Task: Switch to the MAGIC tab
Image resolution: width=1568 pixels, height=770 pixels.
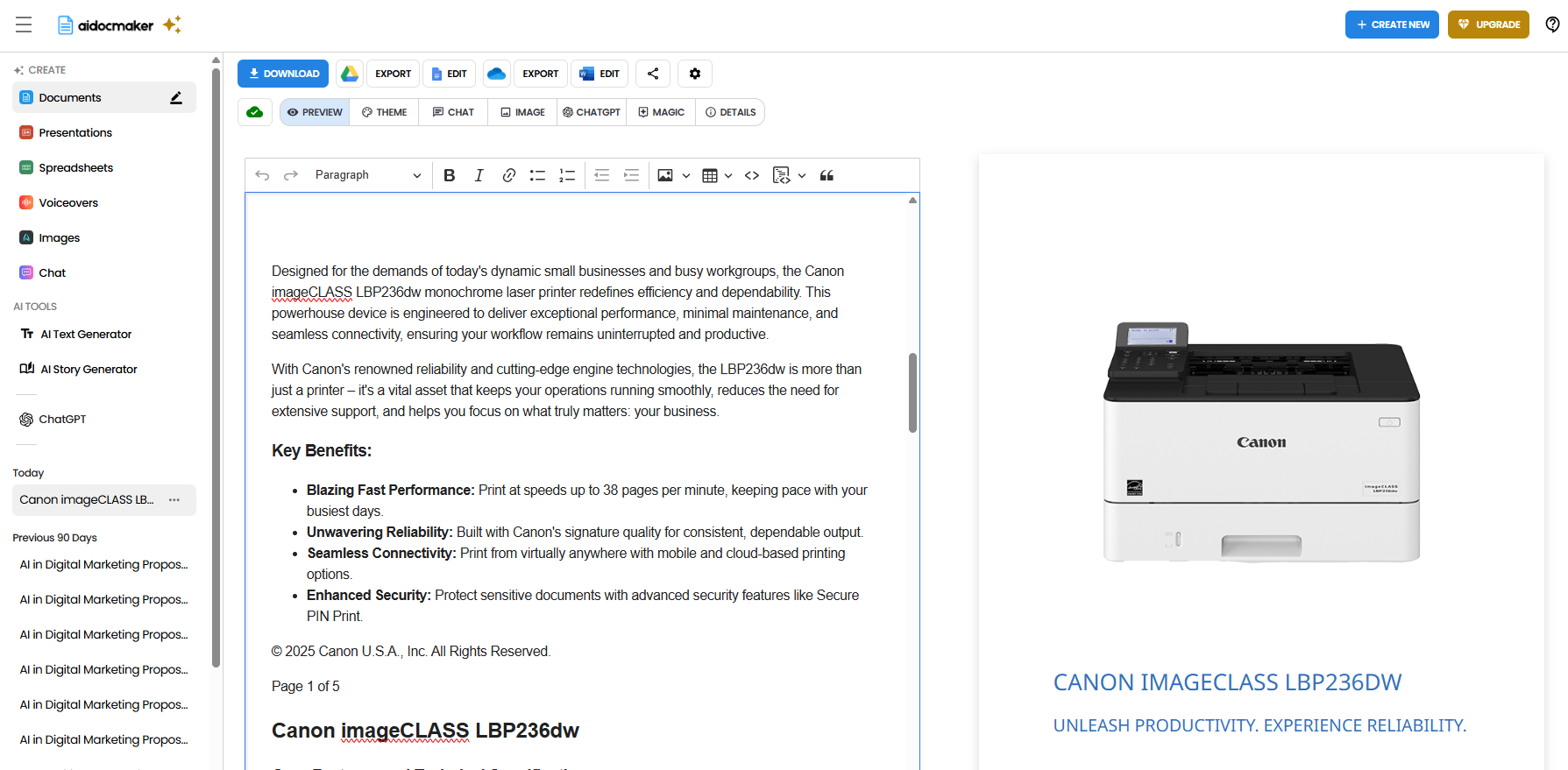Action: click(661, 112)
